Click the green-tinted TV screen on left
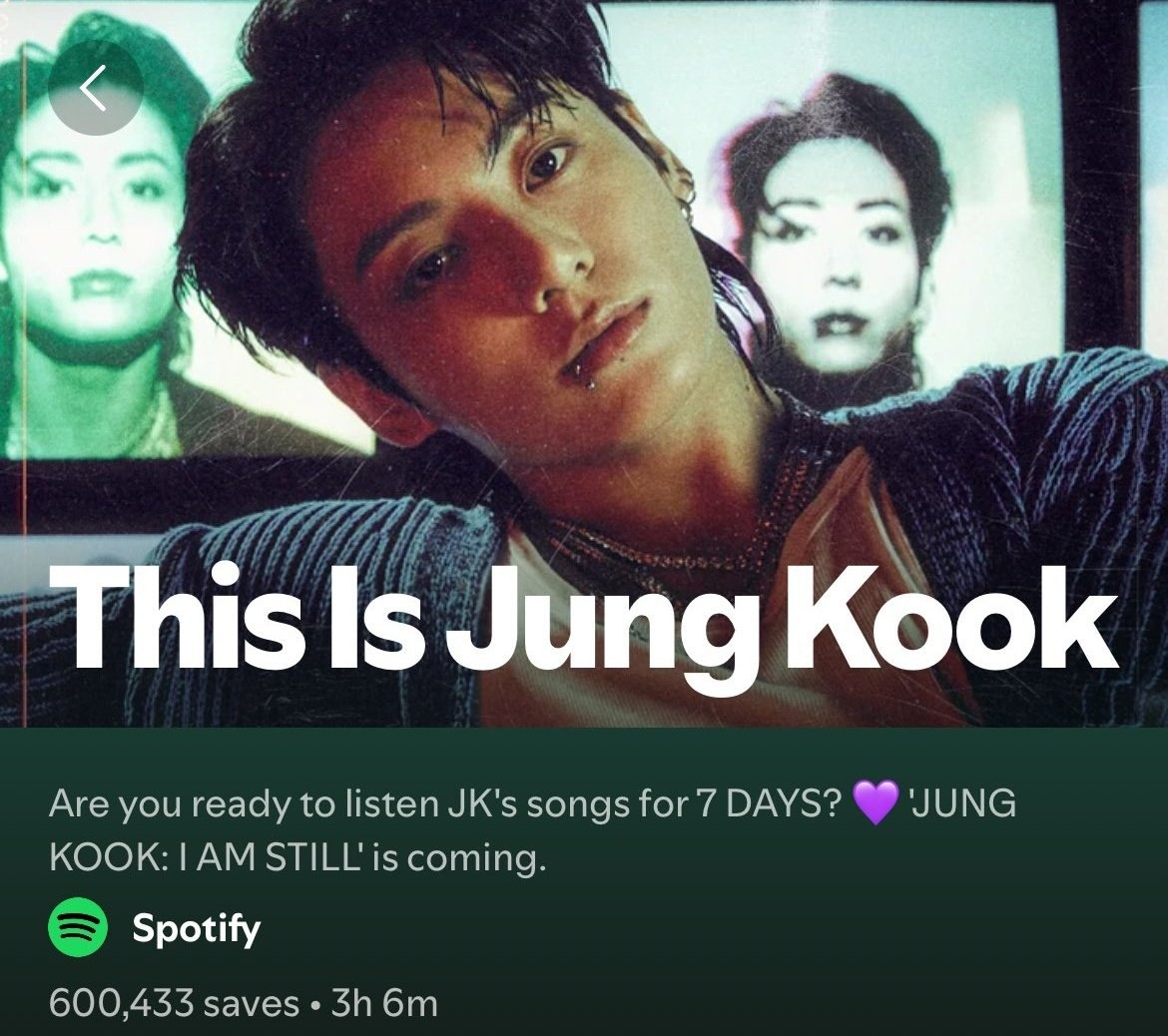1168x1036 pixels. coord(104,246)
